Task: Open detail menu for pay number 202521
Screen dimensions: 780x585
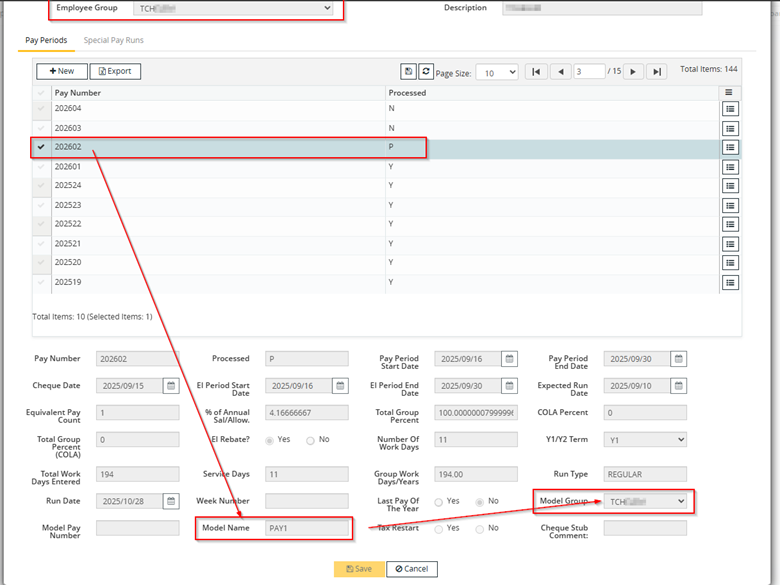Action: pos(730,244)
